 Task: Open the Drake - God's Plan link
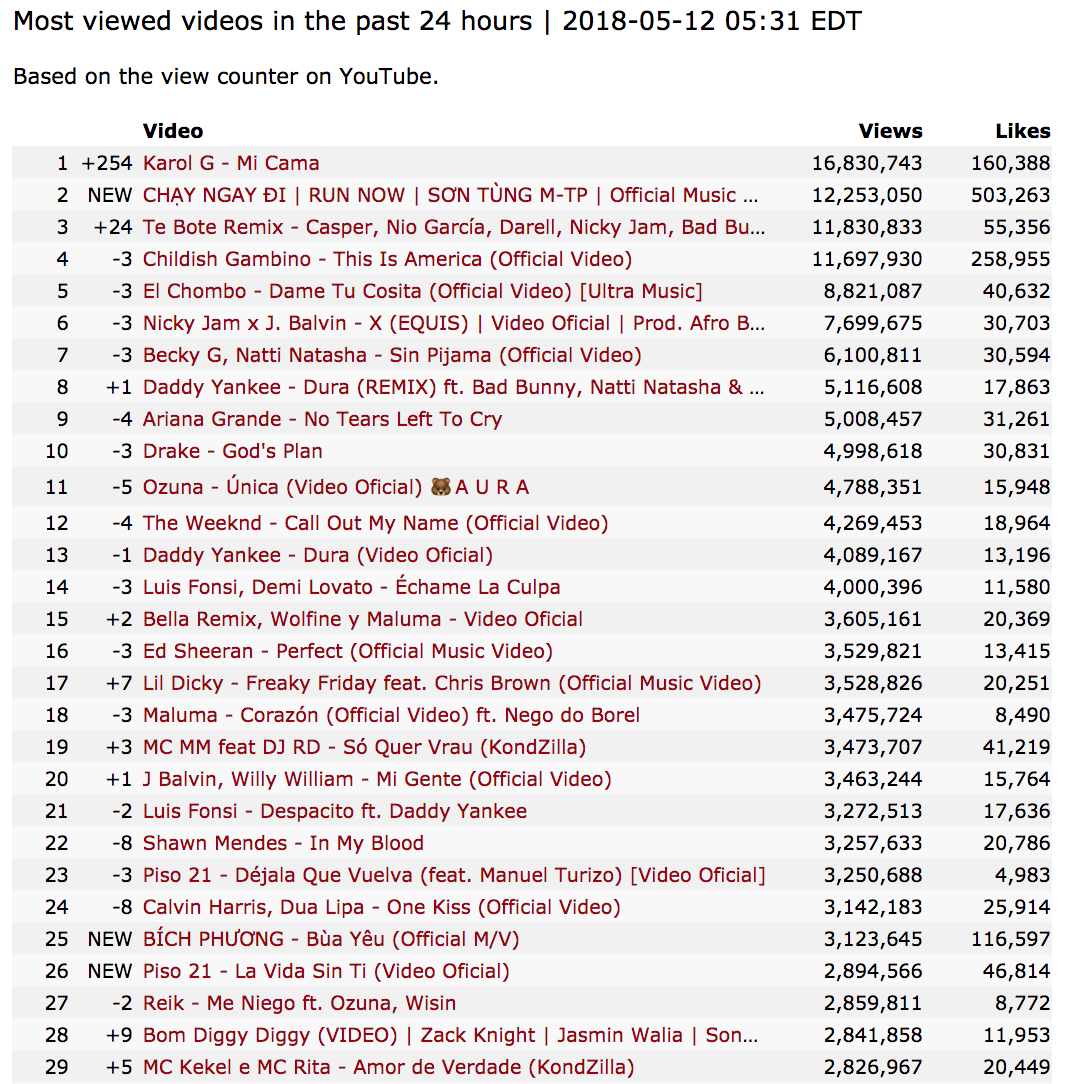click(x=232, y=451)
